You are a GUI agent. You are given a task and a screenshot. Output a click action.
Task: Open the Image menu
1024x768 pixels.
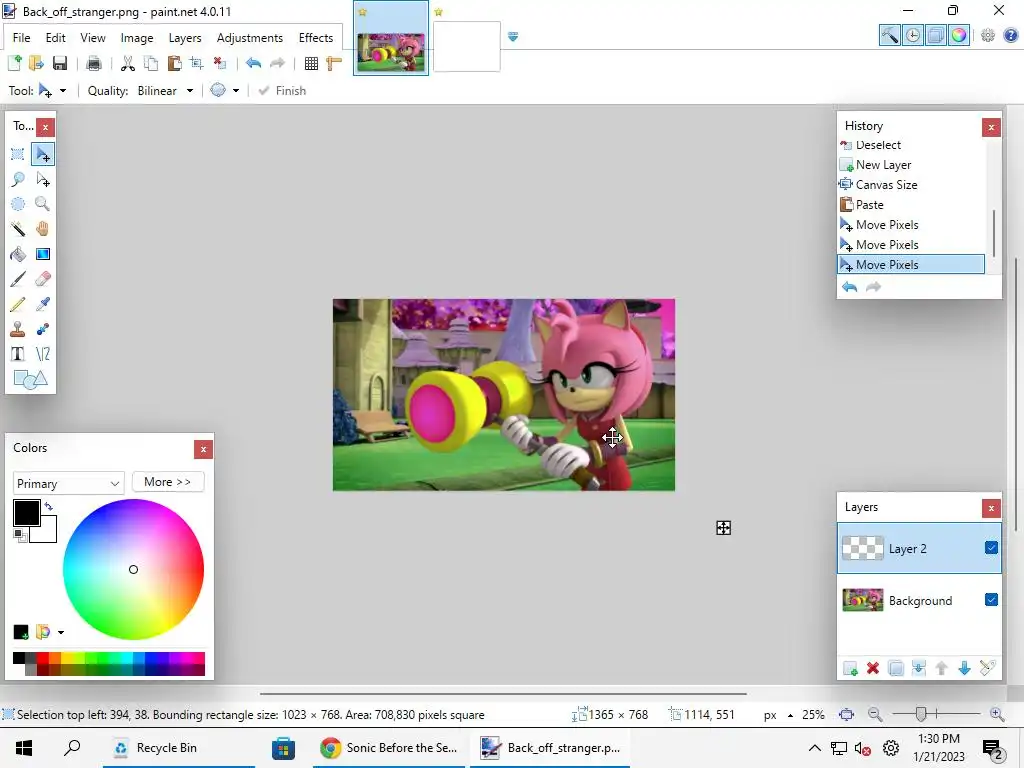point(136,38)
